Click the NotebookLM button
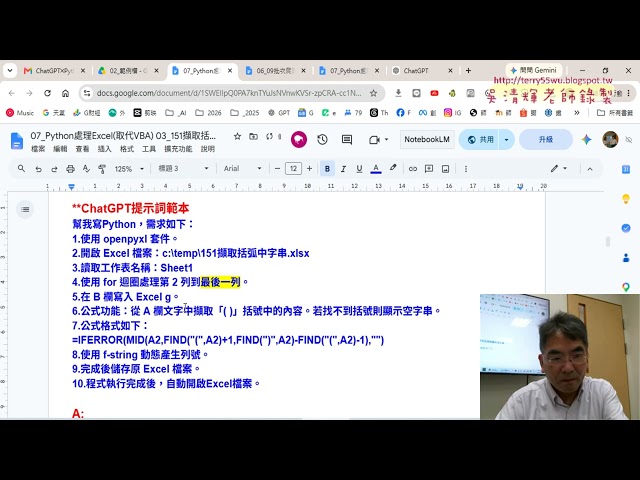Image resolution: width=640 pixels, height=480 pixels. click(427, 140)
